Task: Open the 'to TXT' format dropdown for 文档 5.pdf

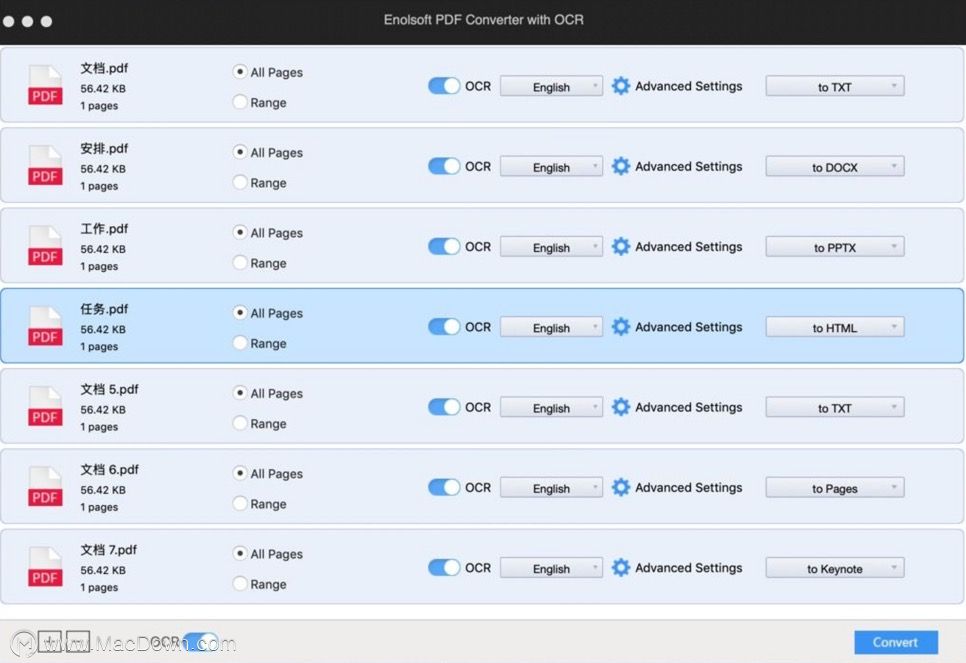Action: [x=835, y=407]
